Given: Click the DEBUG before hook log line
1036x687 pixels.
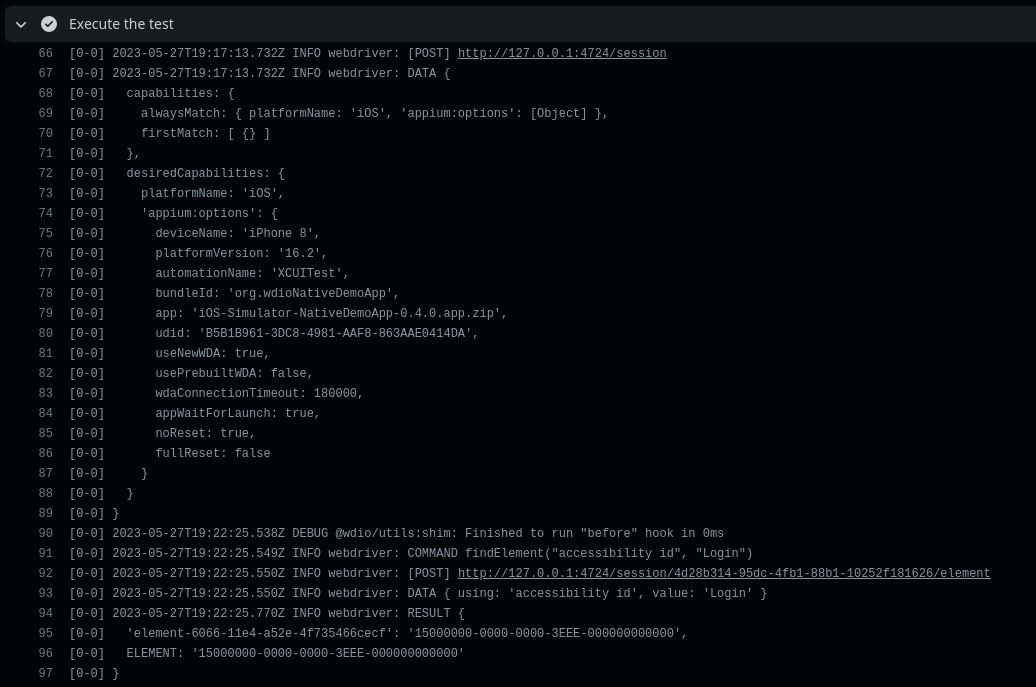Looking at the screenshot, I should click(x=418, y=533).
